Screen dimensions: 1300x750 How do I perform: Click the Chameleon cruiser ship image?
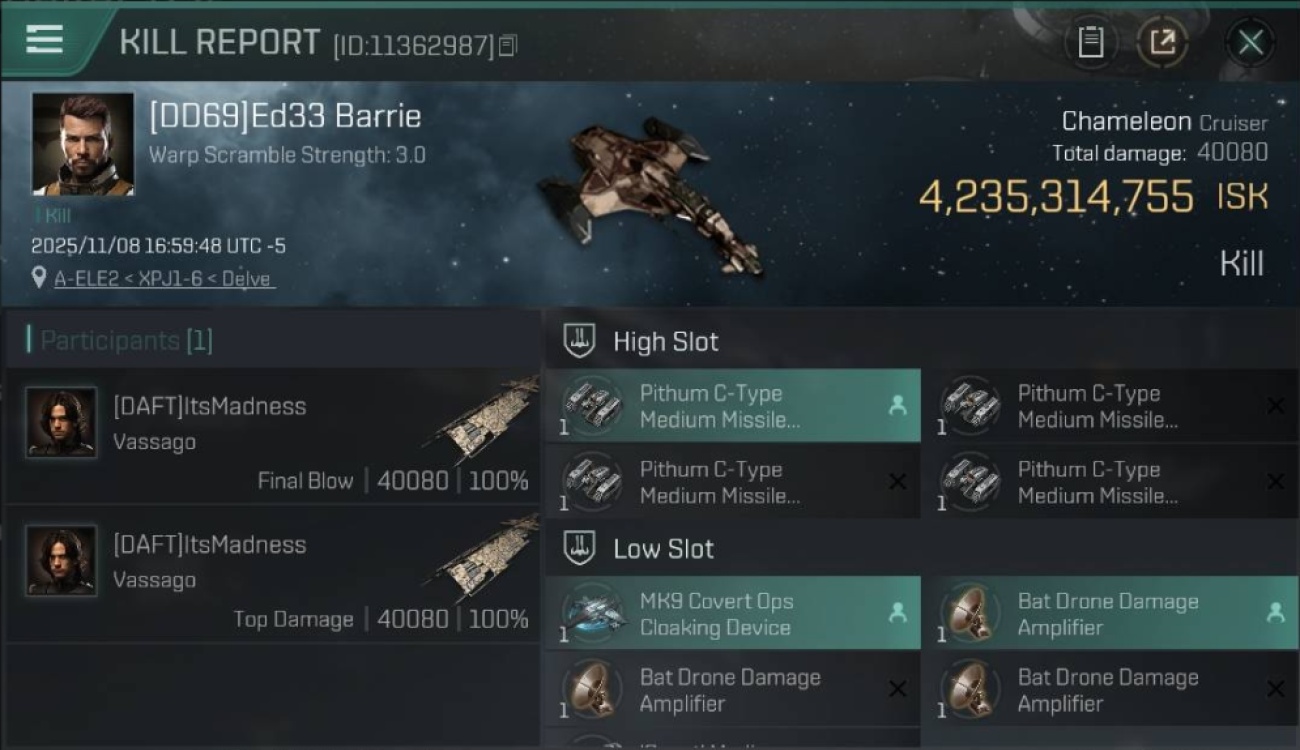click(x=650, y=195)
